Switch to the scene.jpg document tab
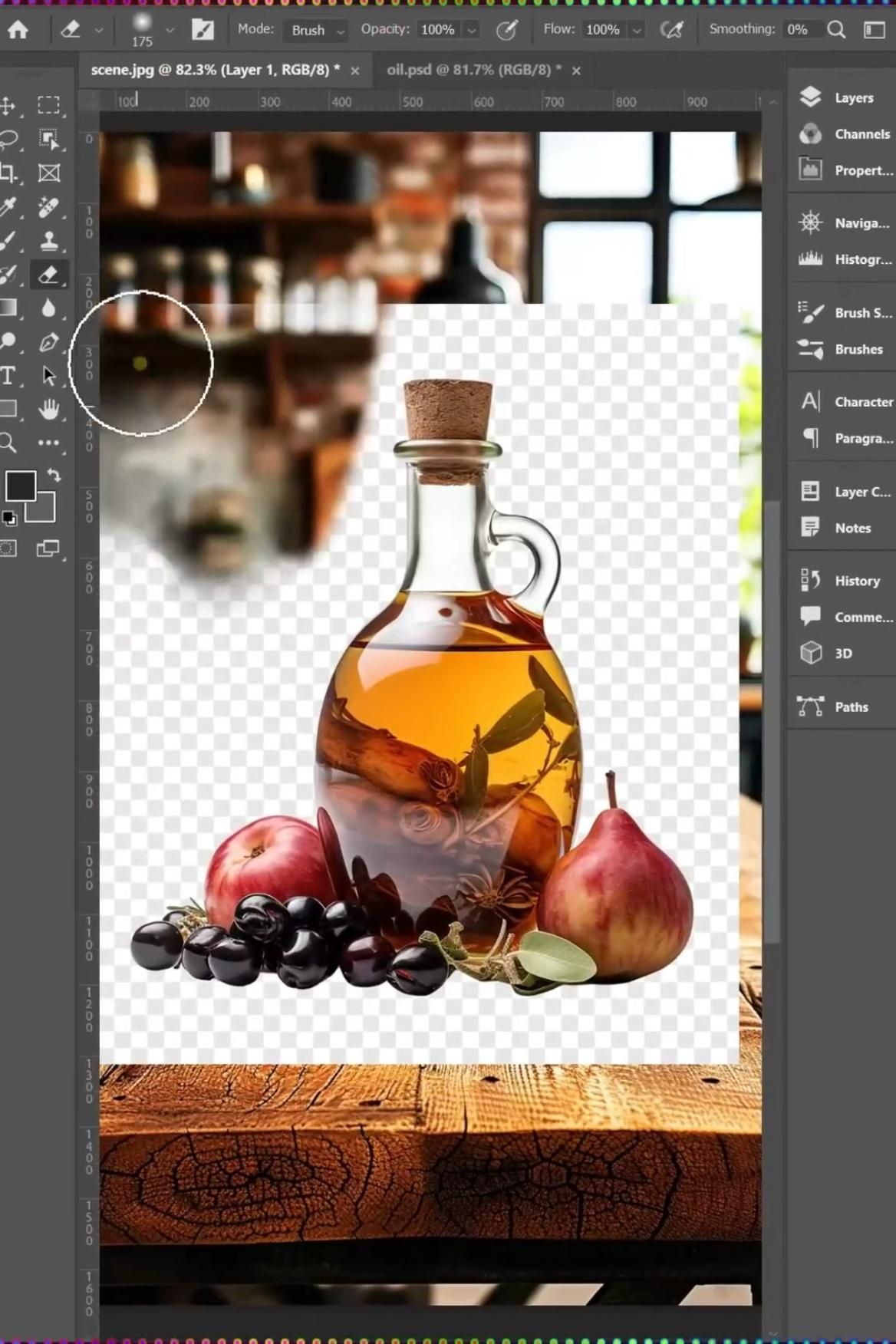 point(215,70)
